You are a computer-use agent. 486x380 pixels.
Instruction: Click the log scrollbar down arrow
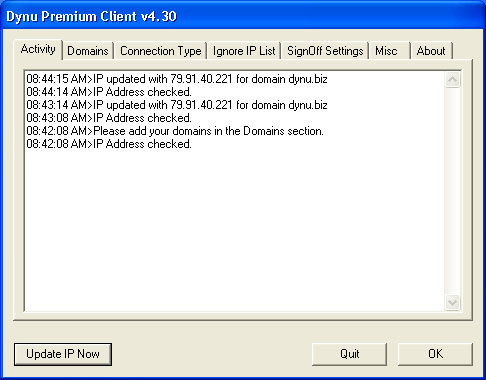click(x=453, y=302)
